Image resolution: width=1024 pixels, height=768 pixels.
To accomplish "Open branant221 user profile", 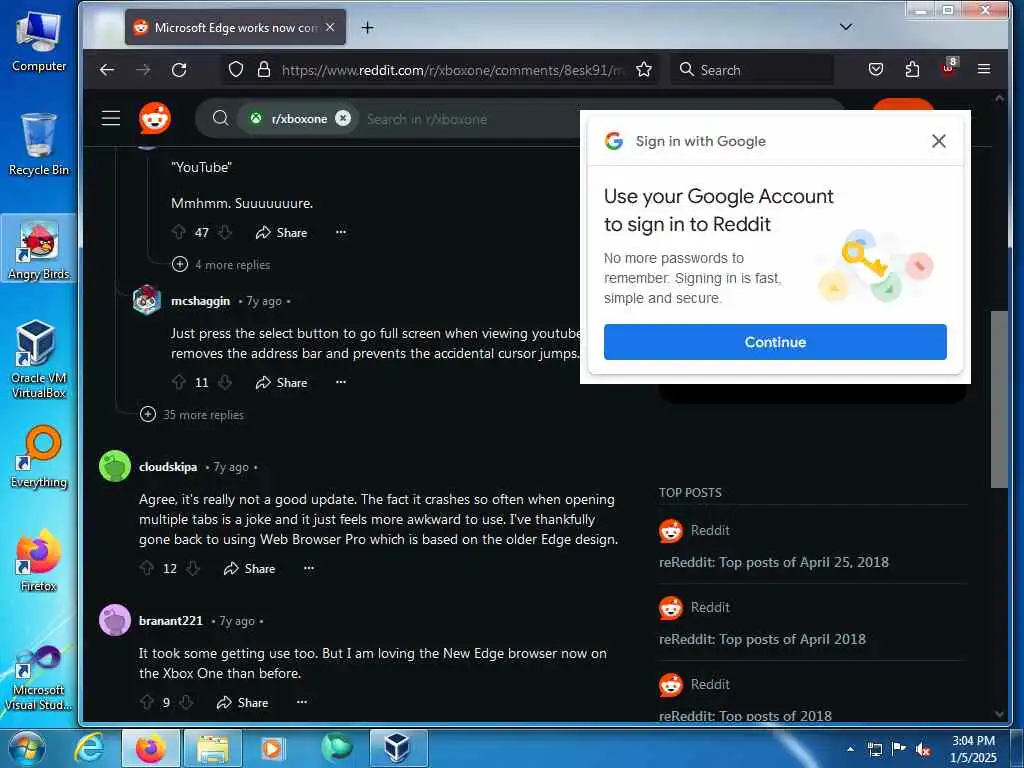I will (171, 621).
